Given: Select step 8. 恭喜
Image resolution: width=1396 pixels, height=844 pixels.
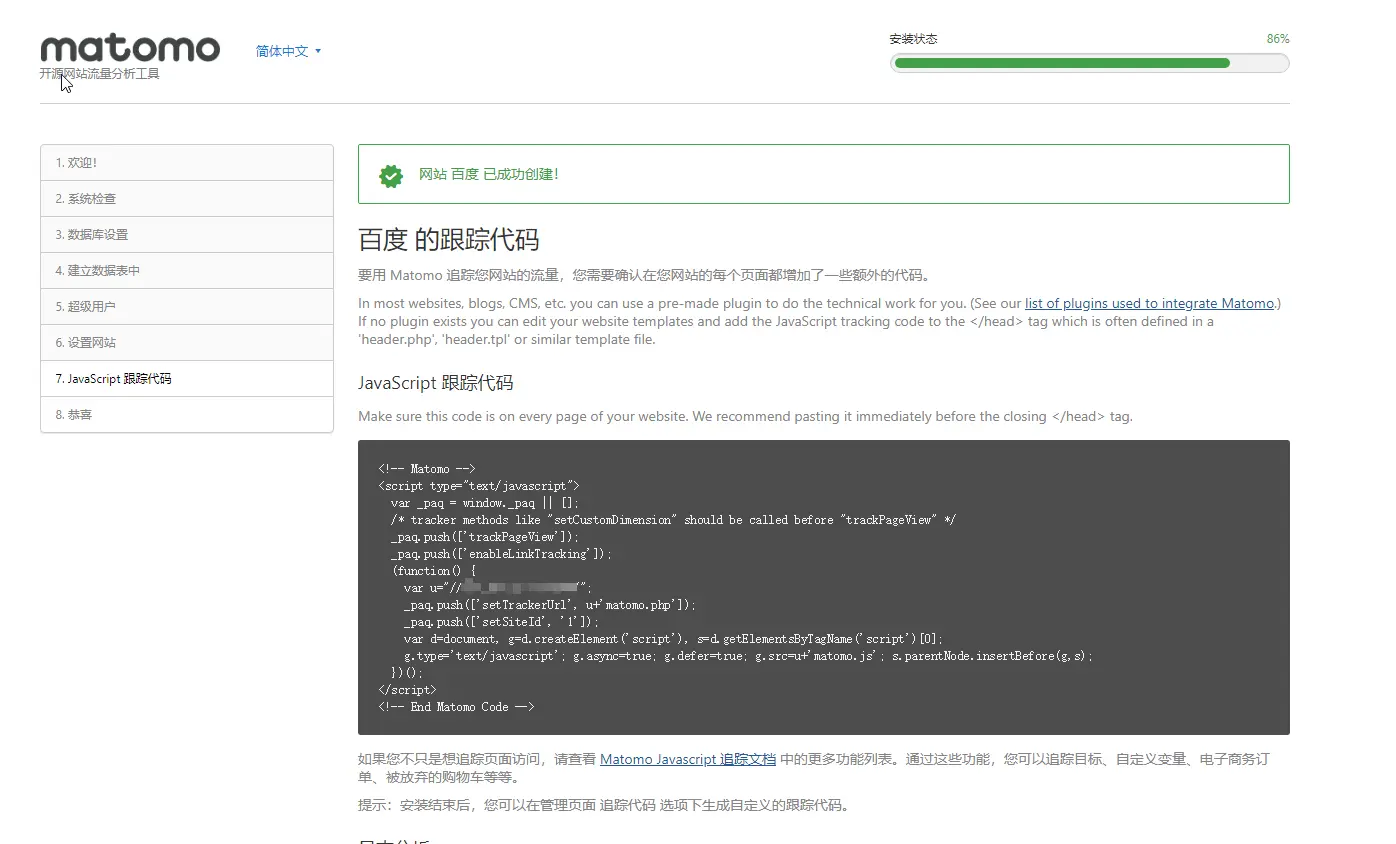Looking at the screenshot, I should point(187,415).
